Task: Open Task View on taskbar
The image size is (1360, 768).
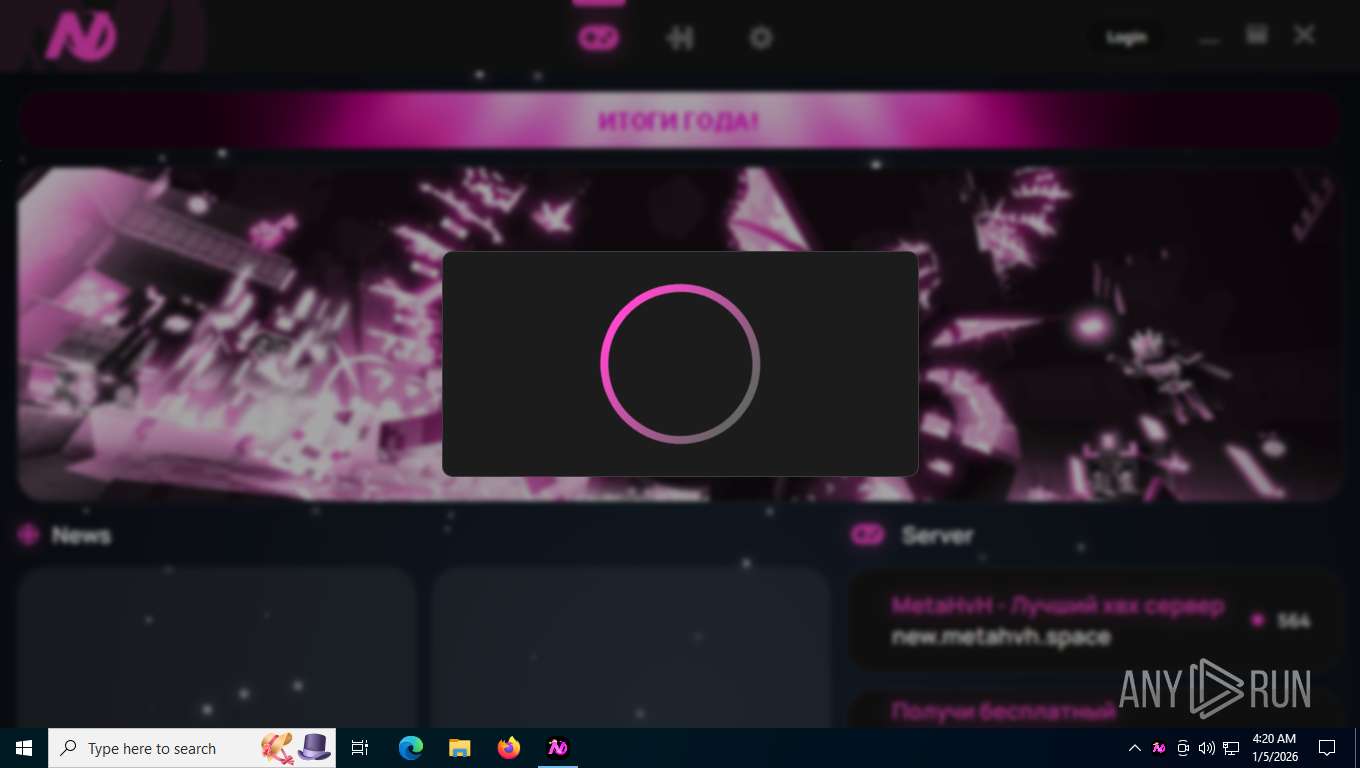Action: (360, 748)
